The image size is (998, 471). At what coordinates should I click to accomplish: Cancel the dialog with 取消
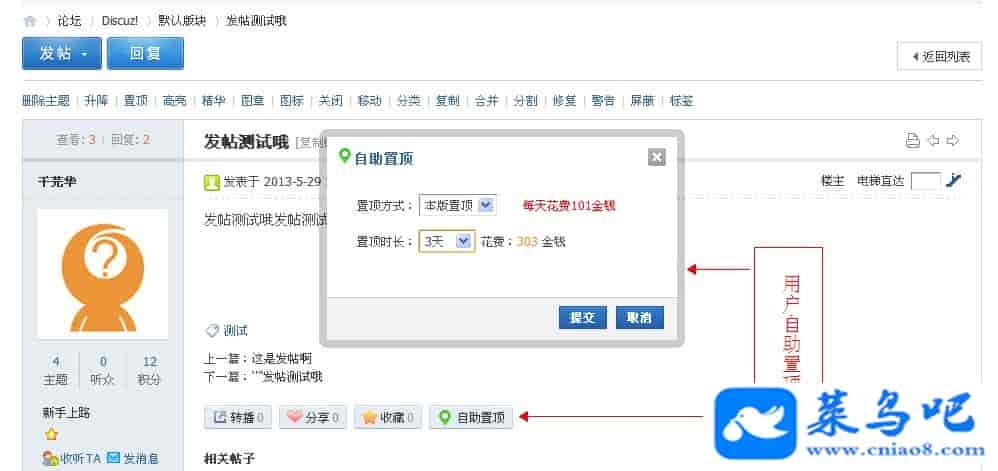click(640, 318)
